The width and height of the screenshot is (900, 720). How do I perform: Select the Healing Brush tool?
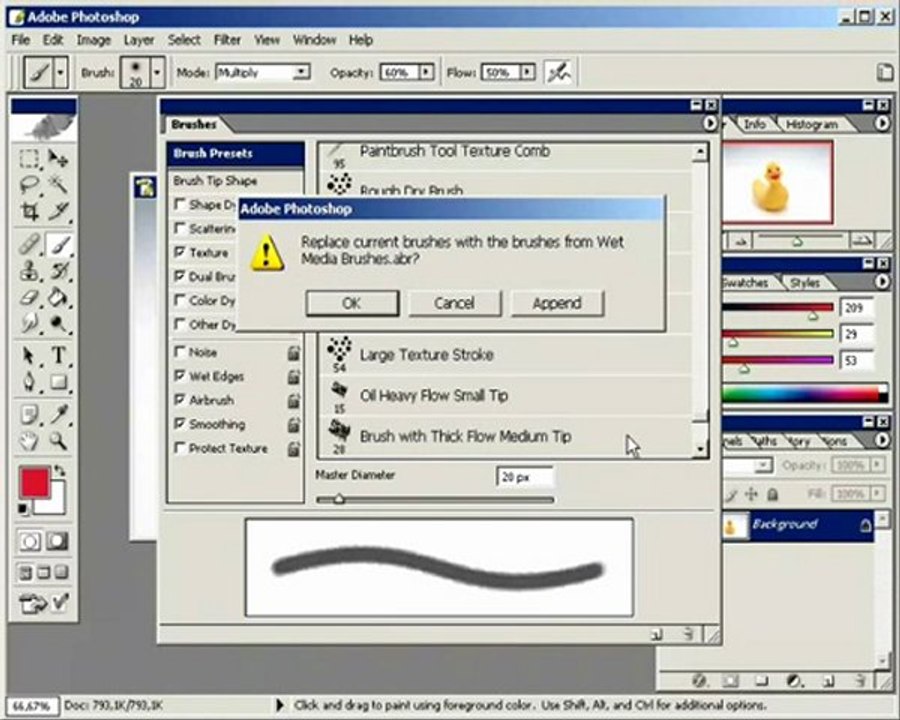pos(29,245)
